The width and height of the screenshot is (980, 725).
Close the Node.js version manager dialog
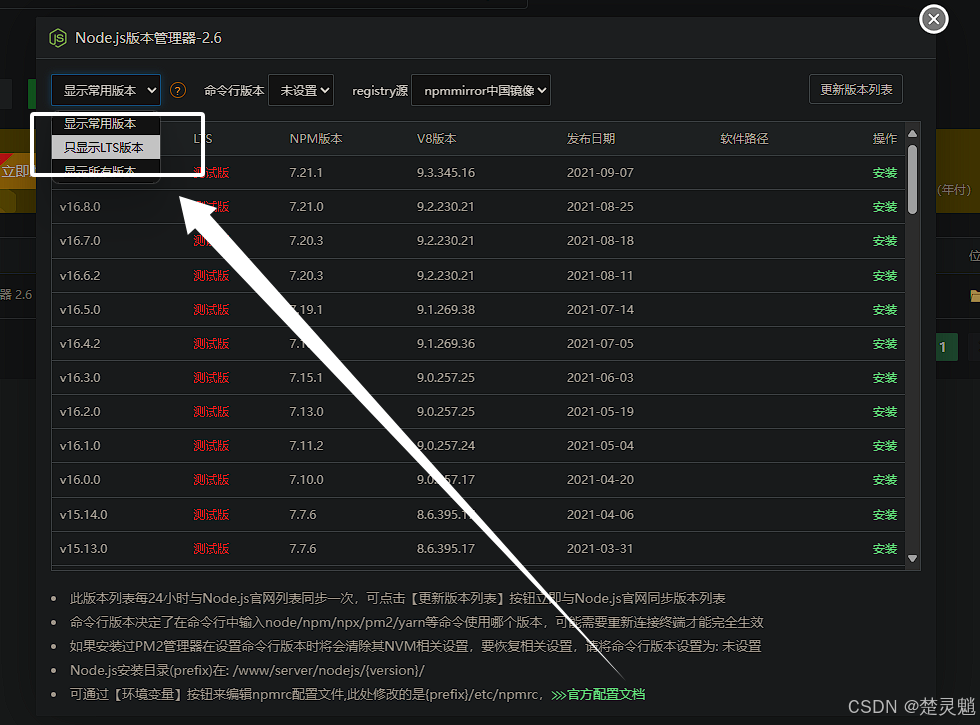[x=934, y=19]
